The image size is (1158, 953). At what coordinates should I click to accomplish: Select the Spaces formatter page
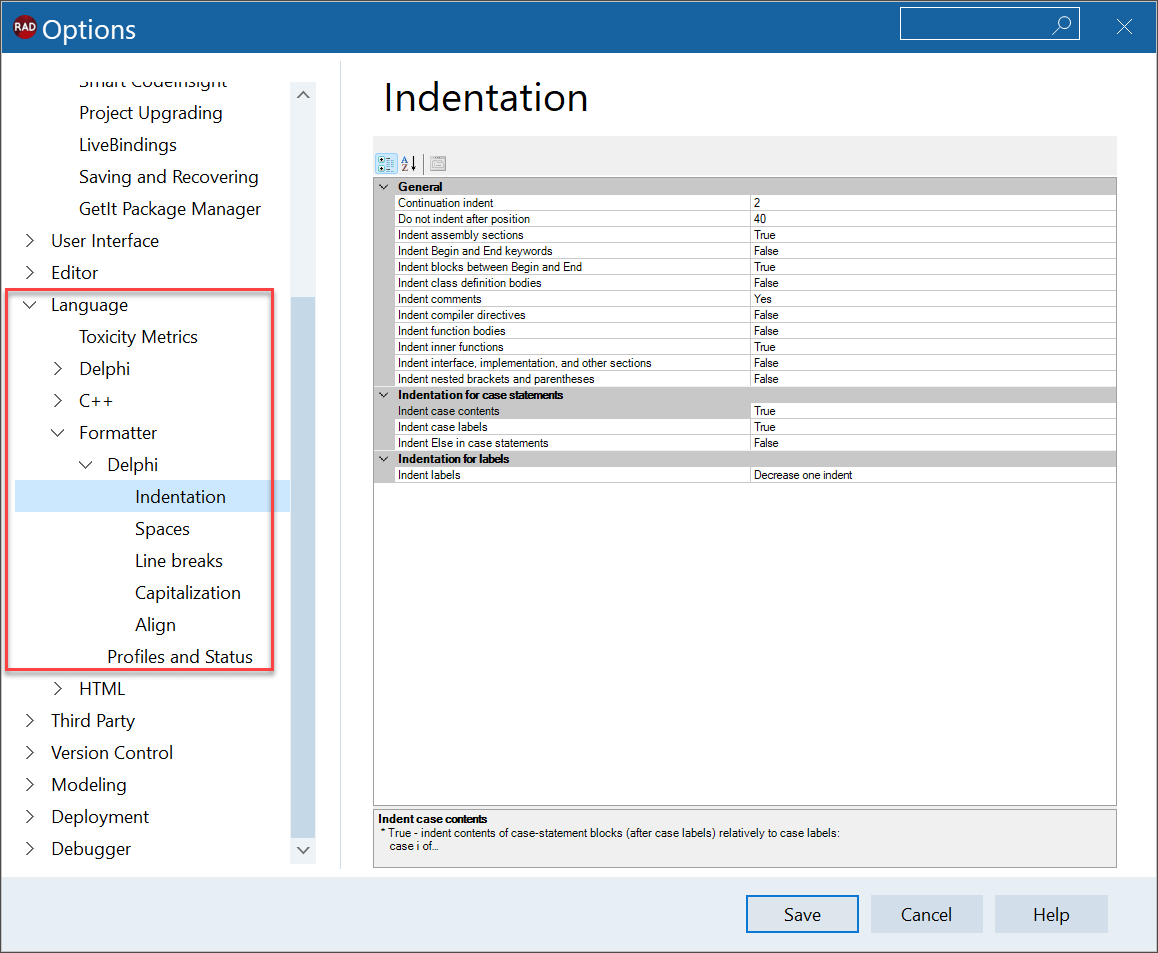point(162,529)
